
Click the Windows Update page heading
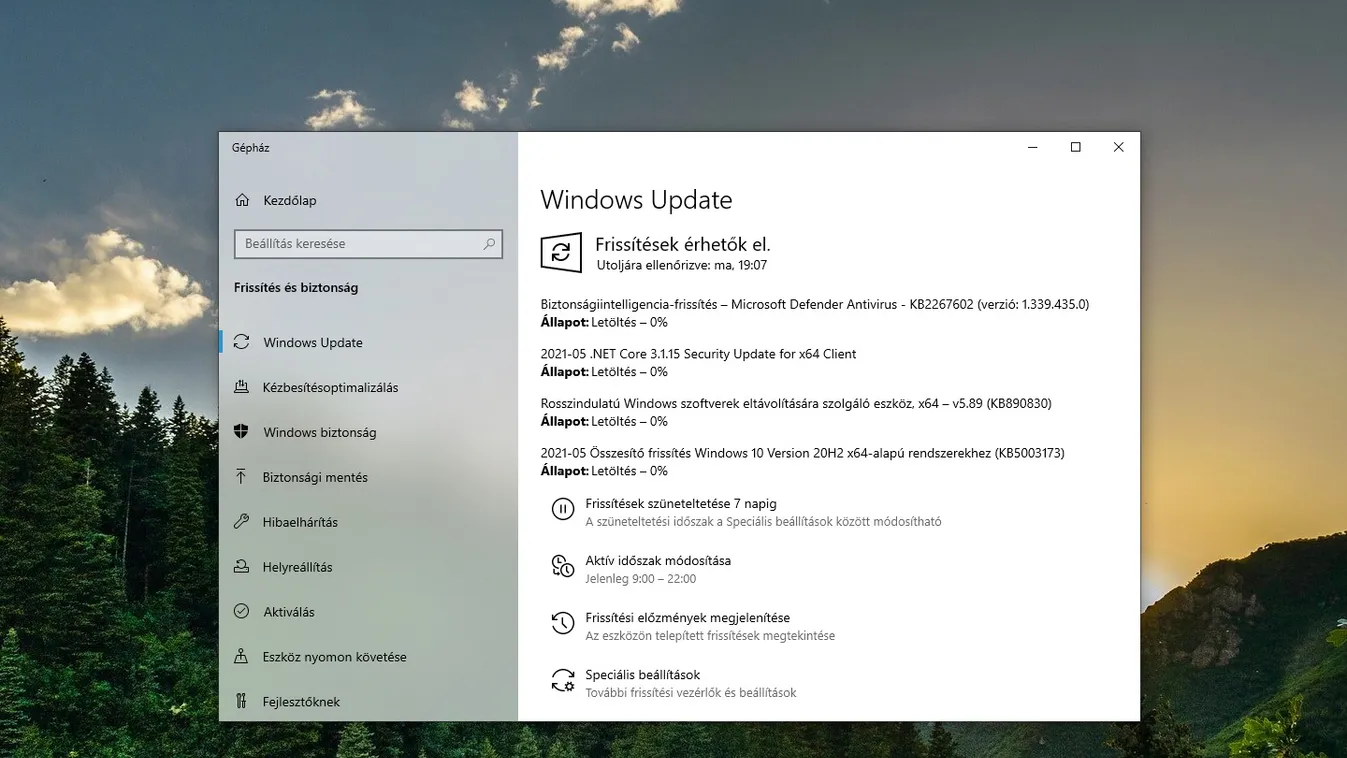pyautogui.click(x=636, y=200)
